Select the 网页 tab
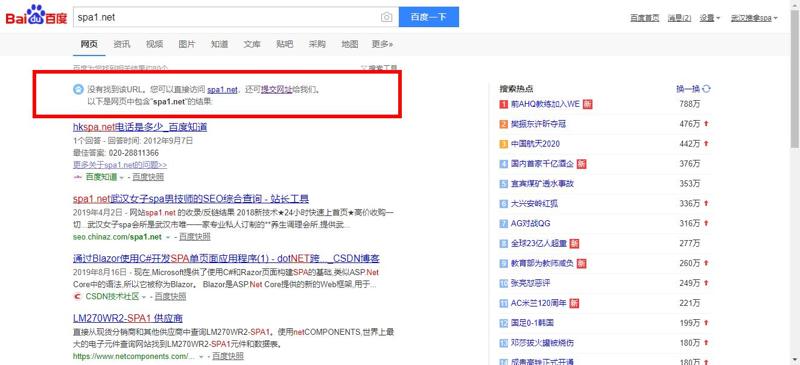 coord(89,44)
